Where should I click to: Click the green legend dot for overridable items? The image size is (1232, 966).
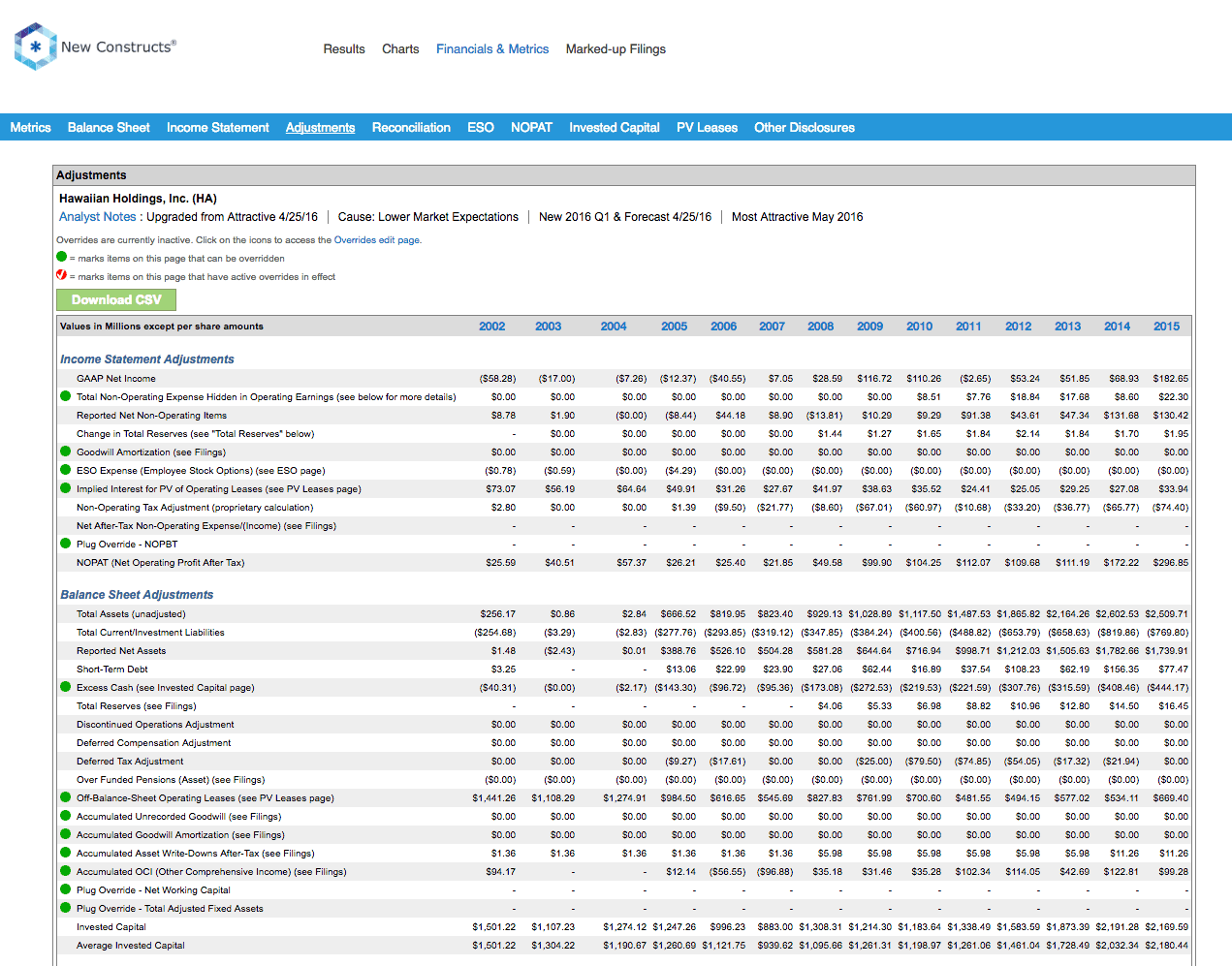point(62,257)
